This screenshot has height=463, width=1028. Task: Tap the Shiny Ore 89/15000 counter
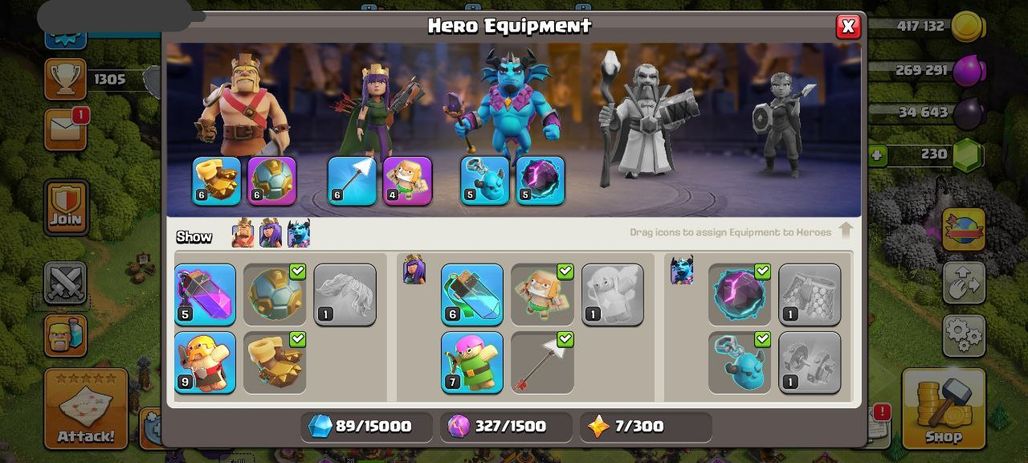click(x=367, y=427)
